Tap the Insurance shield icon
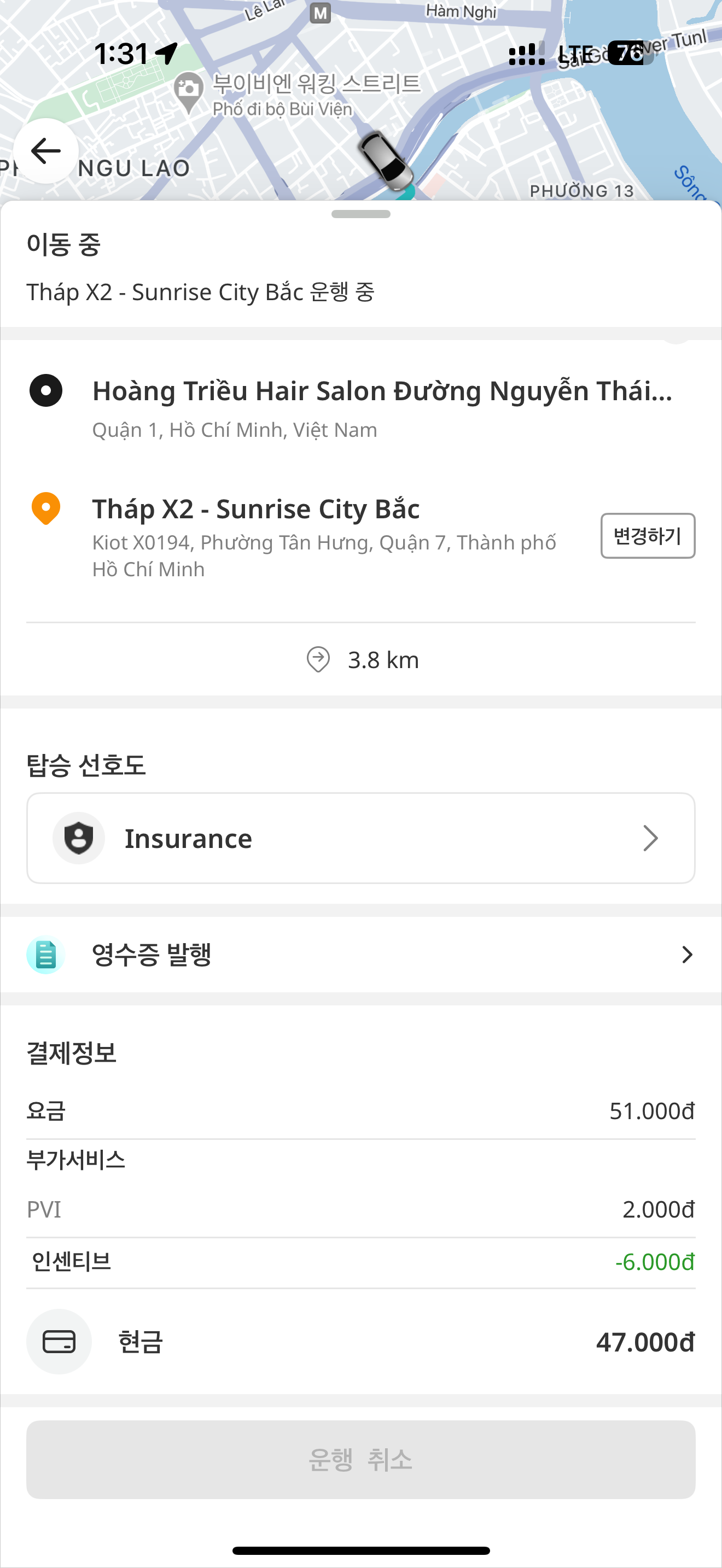 79,838
